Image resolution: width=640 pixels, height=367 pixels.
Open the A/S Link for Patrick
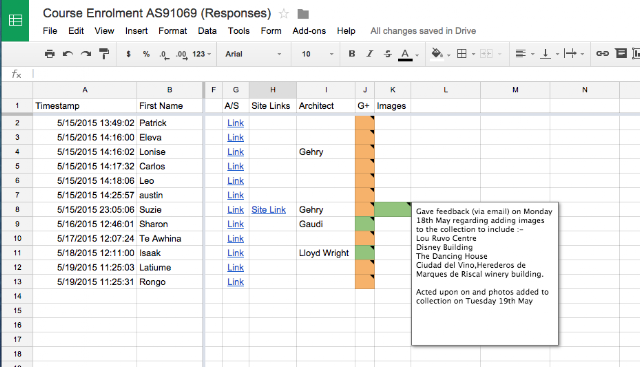coord(236,123)
